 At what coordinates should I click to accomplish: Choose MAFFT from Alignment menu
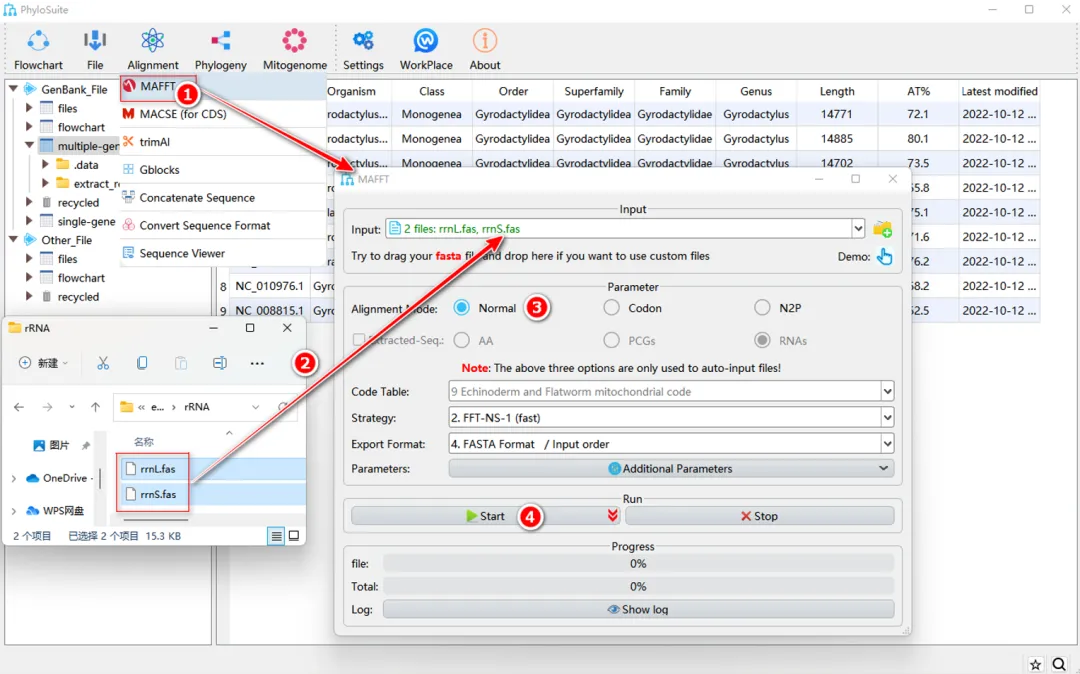point(157,86)
